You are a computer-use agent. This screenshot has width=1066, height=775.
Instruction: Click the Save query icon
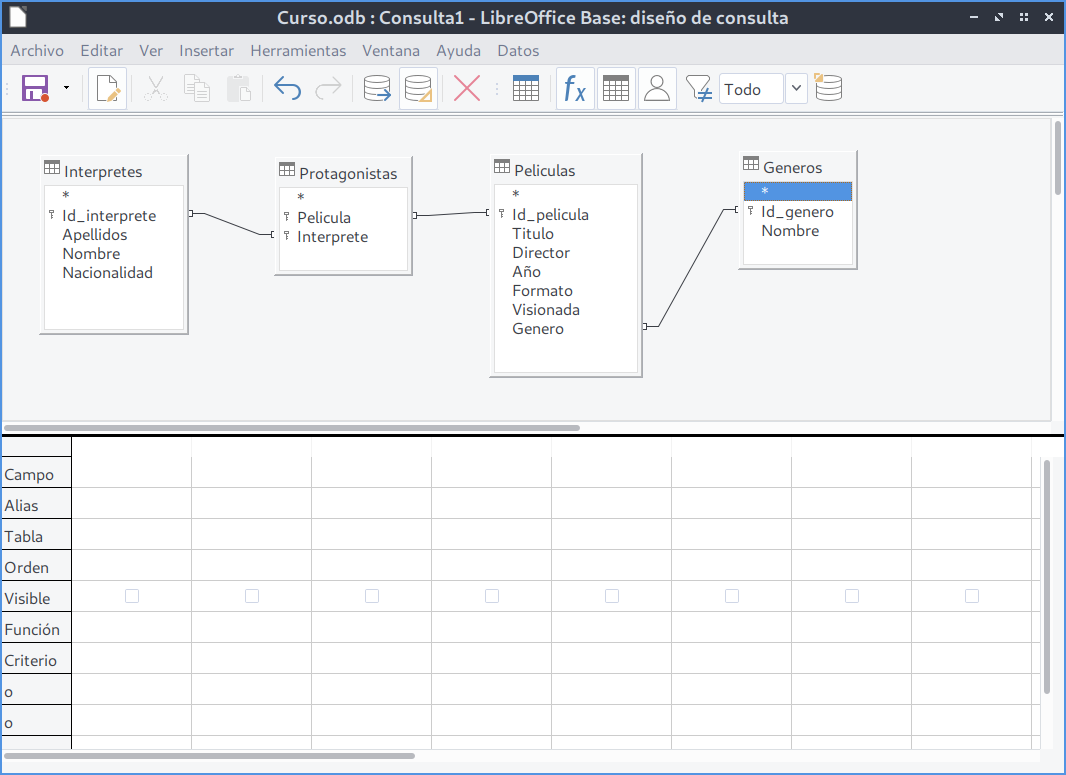pos(36,89)
